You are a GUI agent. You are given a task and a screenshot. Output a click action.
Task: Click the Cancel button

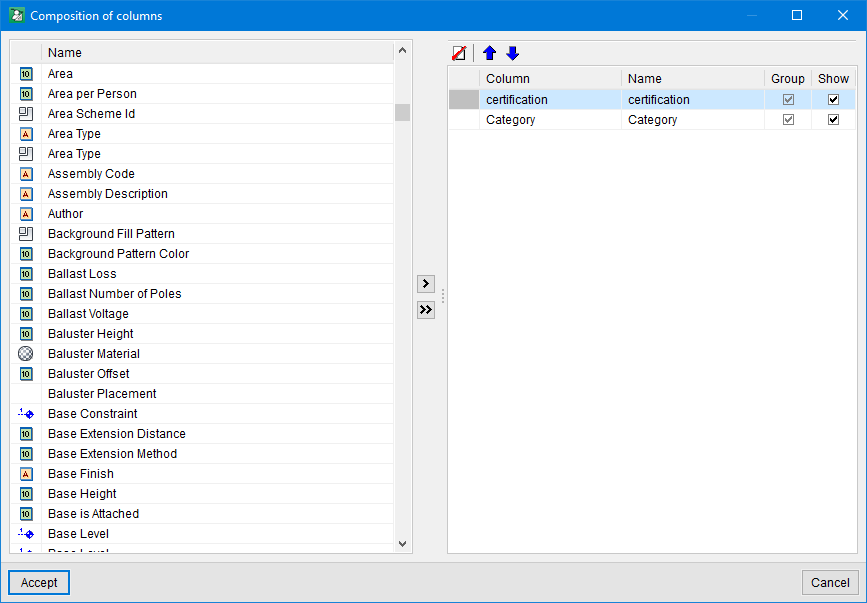(x=830, y=582)
